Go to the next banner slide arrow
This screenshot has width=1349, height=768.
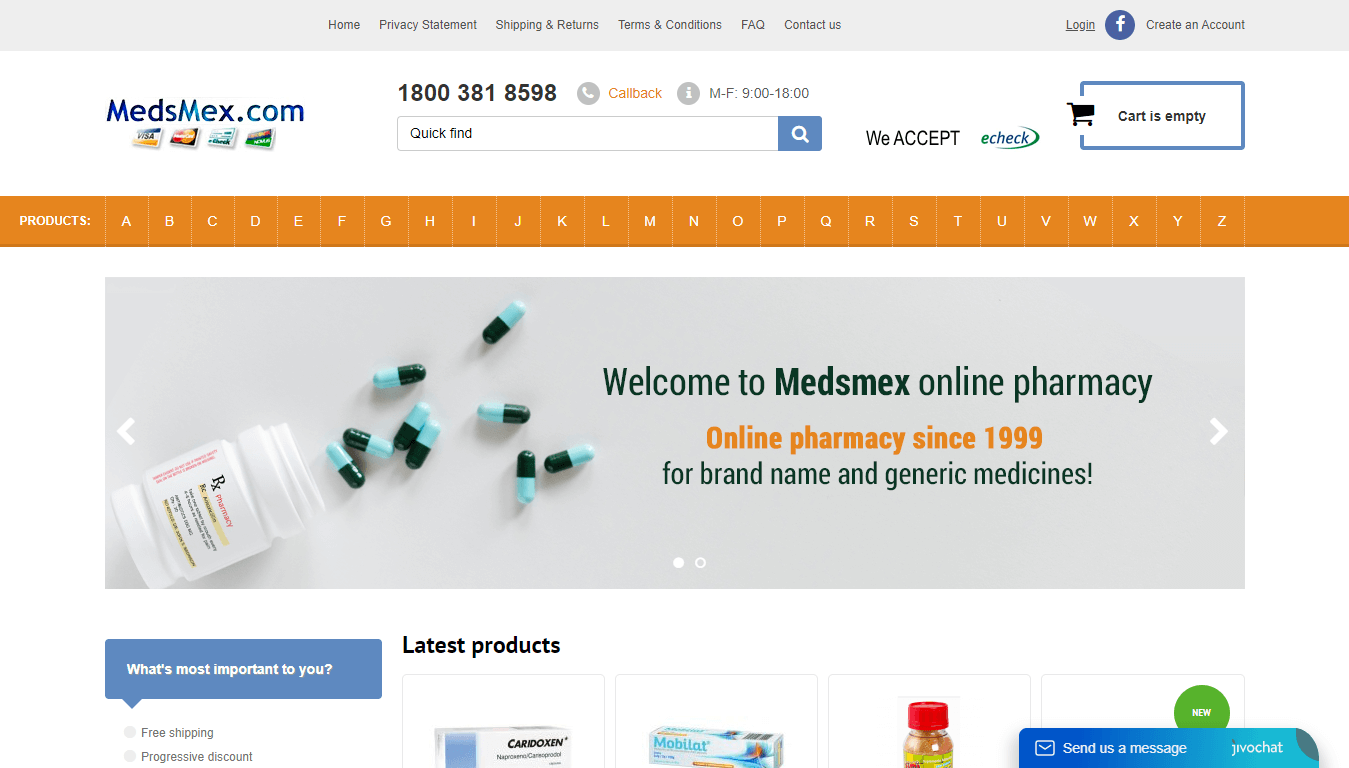pos(1218,431)
